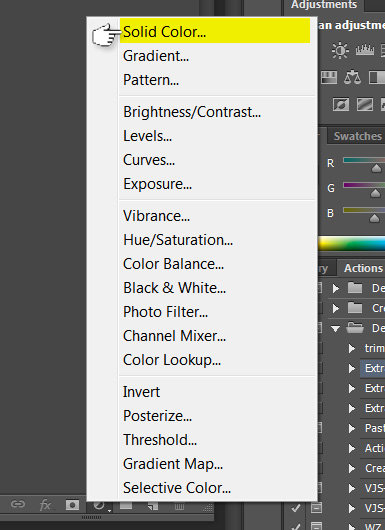Add a Posterize adjustment via striped panel icon

365,104
